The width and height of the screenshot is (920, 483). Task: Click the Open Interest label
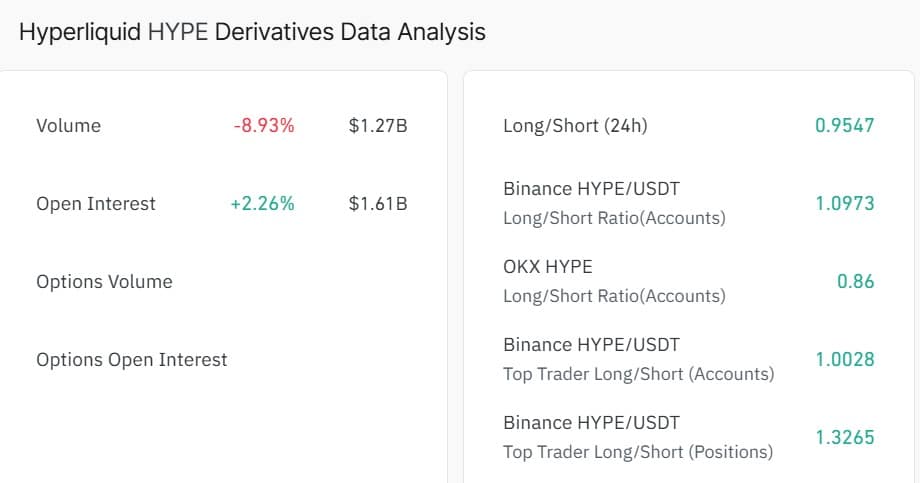[96, 204]
